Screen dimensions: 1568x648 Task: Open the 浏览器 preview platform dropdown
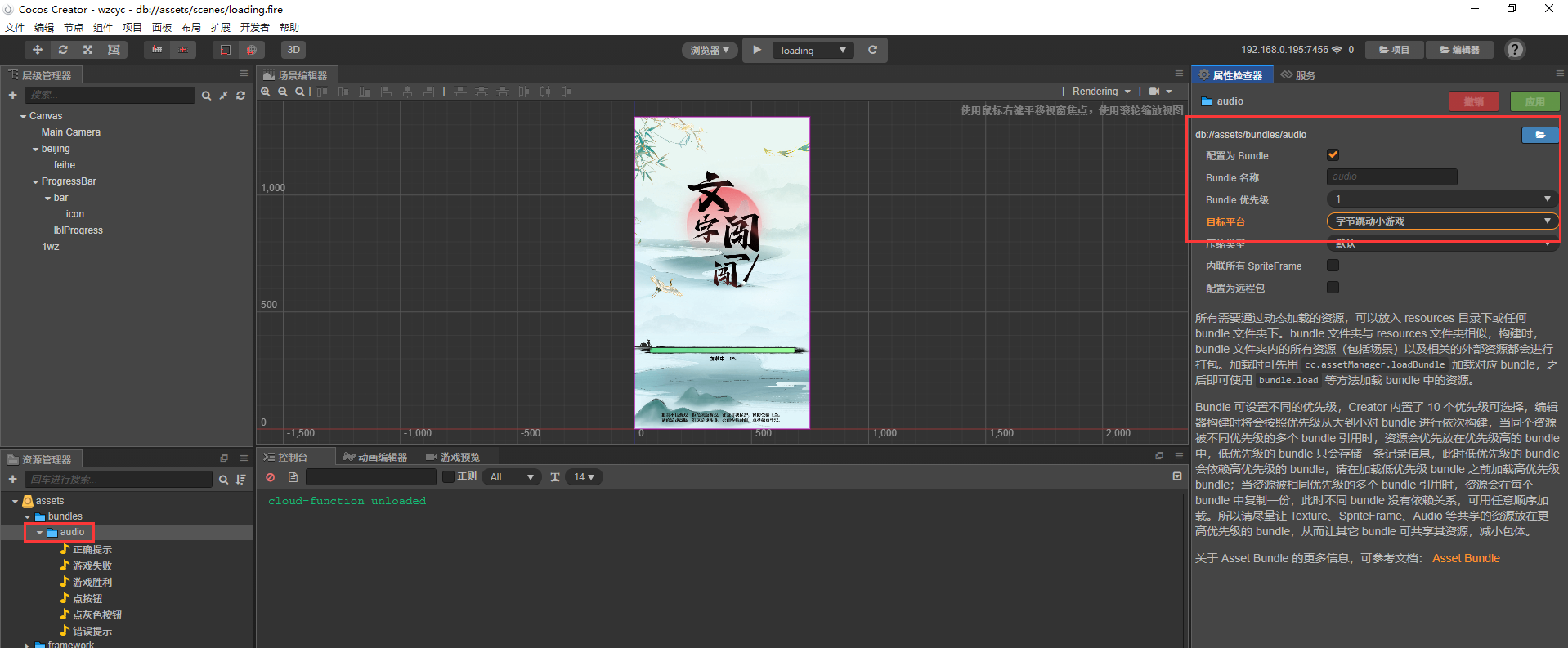710,51
